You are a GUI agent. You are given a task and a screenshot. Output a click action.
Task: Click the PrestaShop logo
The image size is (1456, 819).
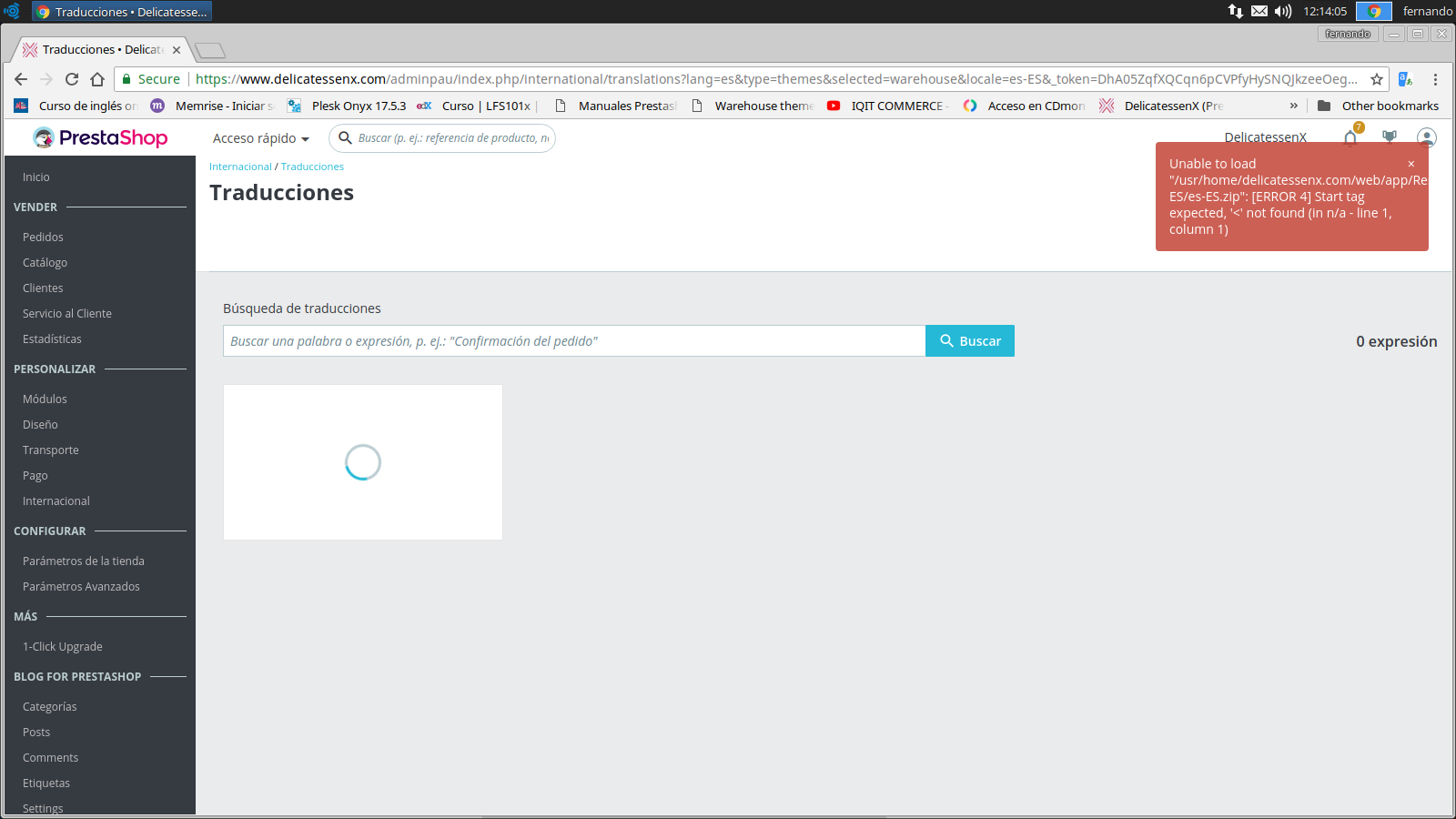pos(100,137)
